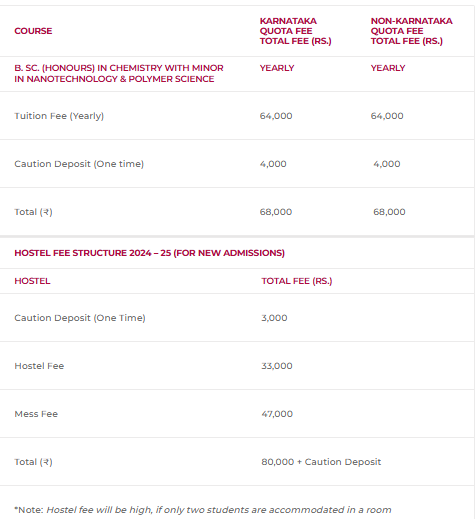Click the course Caution Deposit (One time) label
Image resolution: width=476 pixels, height=519 pixels.
[x=79, y=164]
